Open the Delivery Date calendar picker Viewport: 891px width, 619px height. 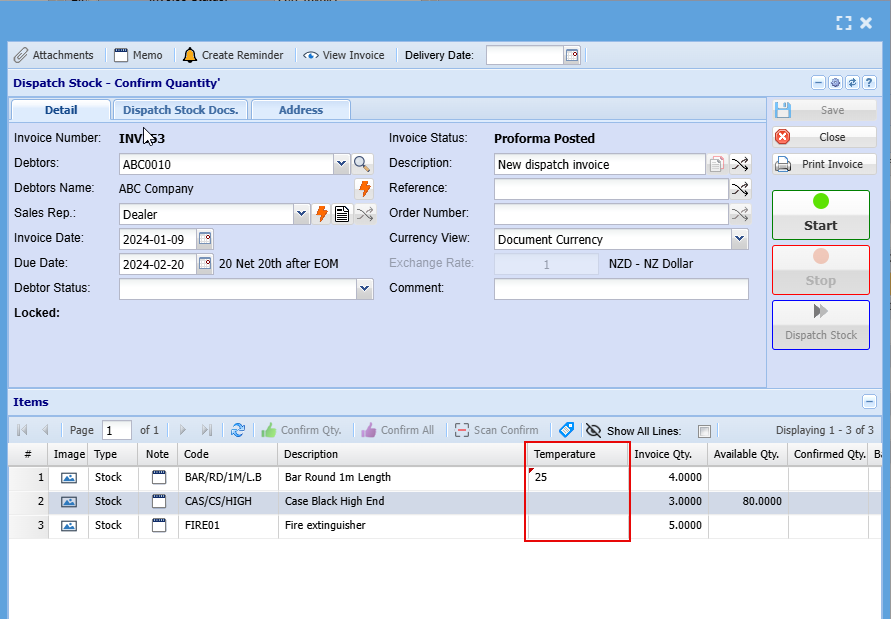click(572, 56)
